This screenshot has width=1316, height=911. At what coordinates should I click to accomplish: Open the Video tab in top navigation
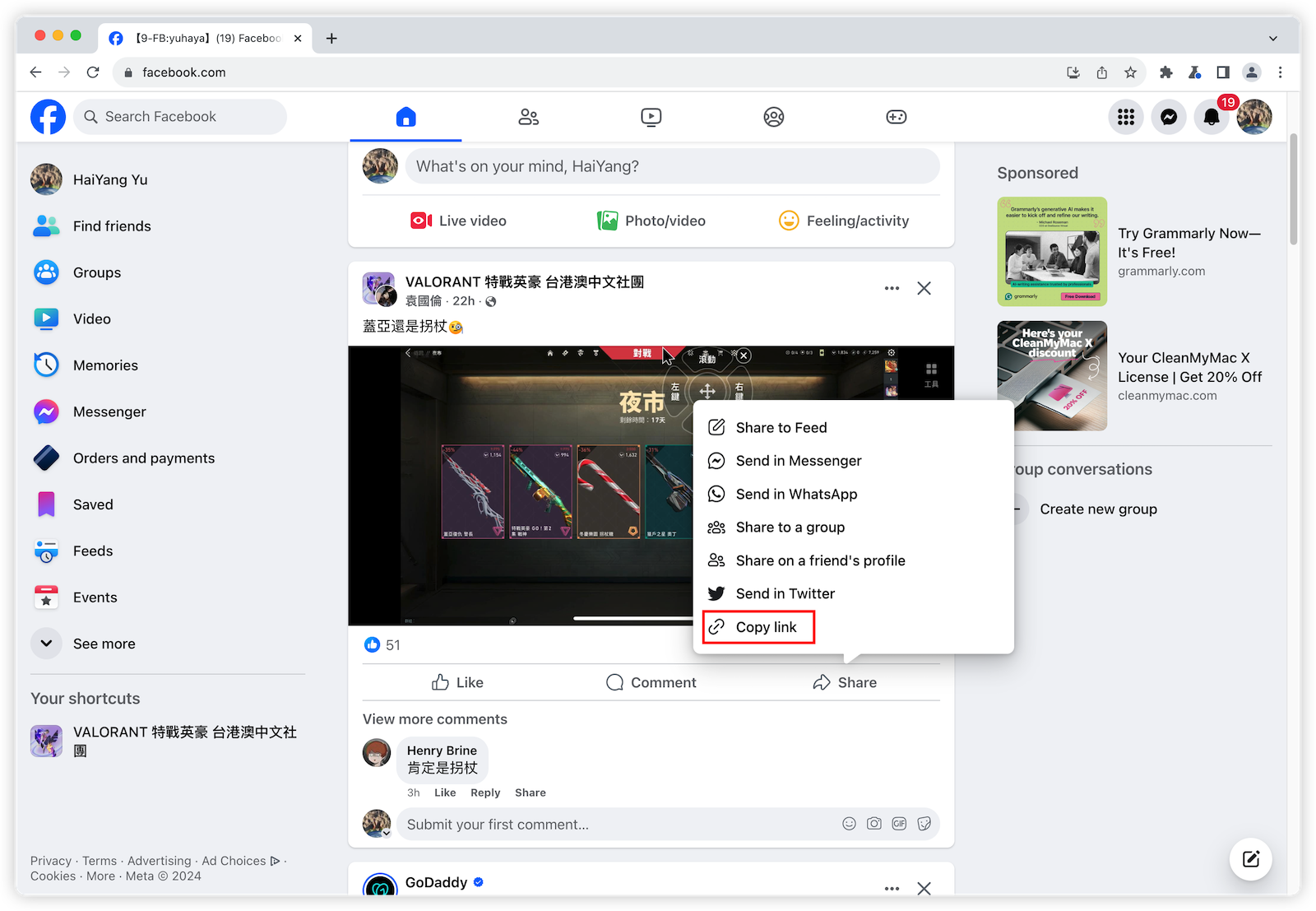[651, 117]
